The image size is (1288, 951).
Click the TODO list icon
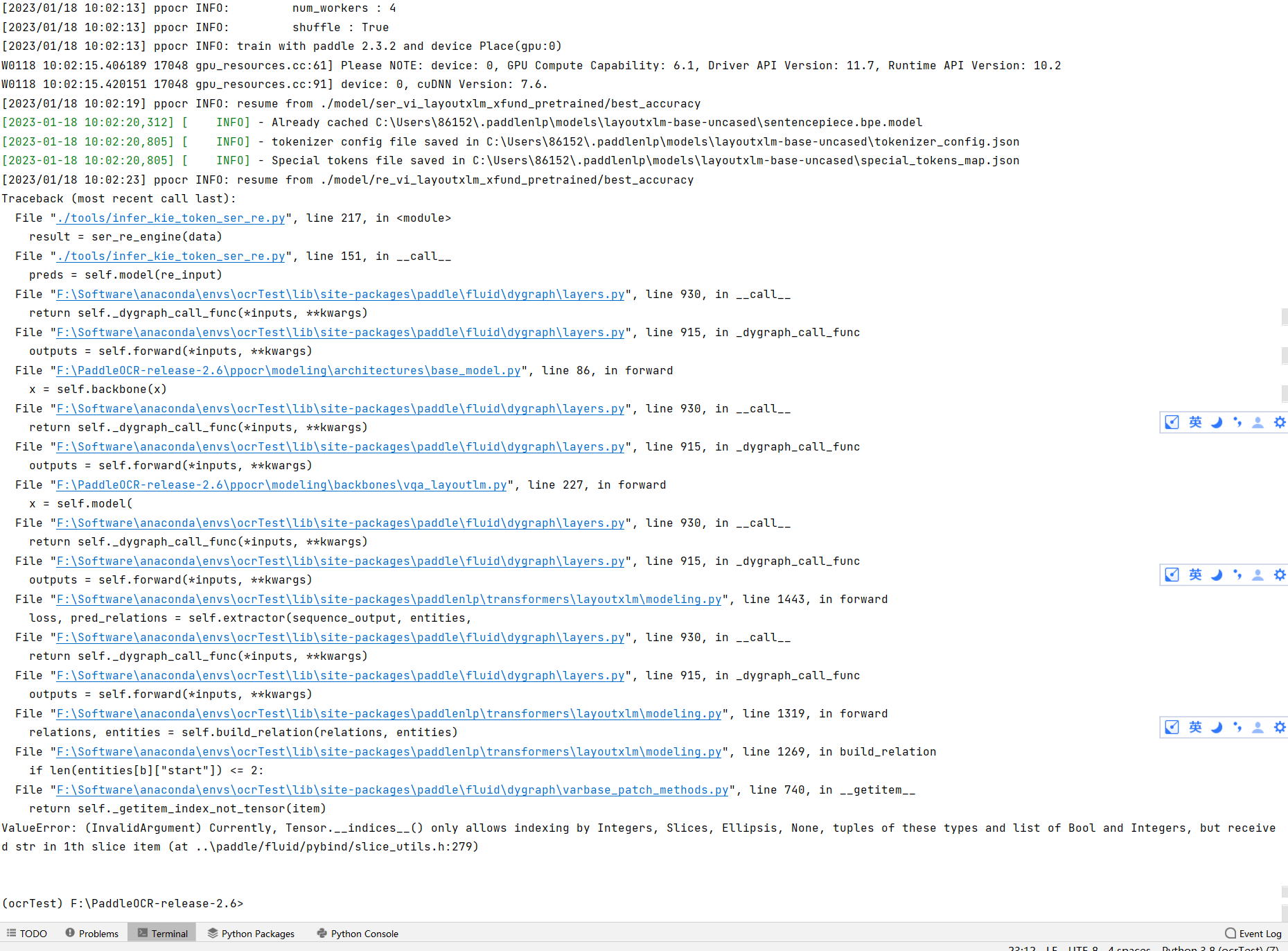tap(12, 932)
